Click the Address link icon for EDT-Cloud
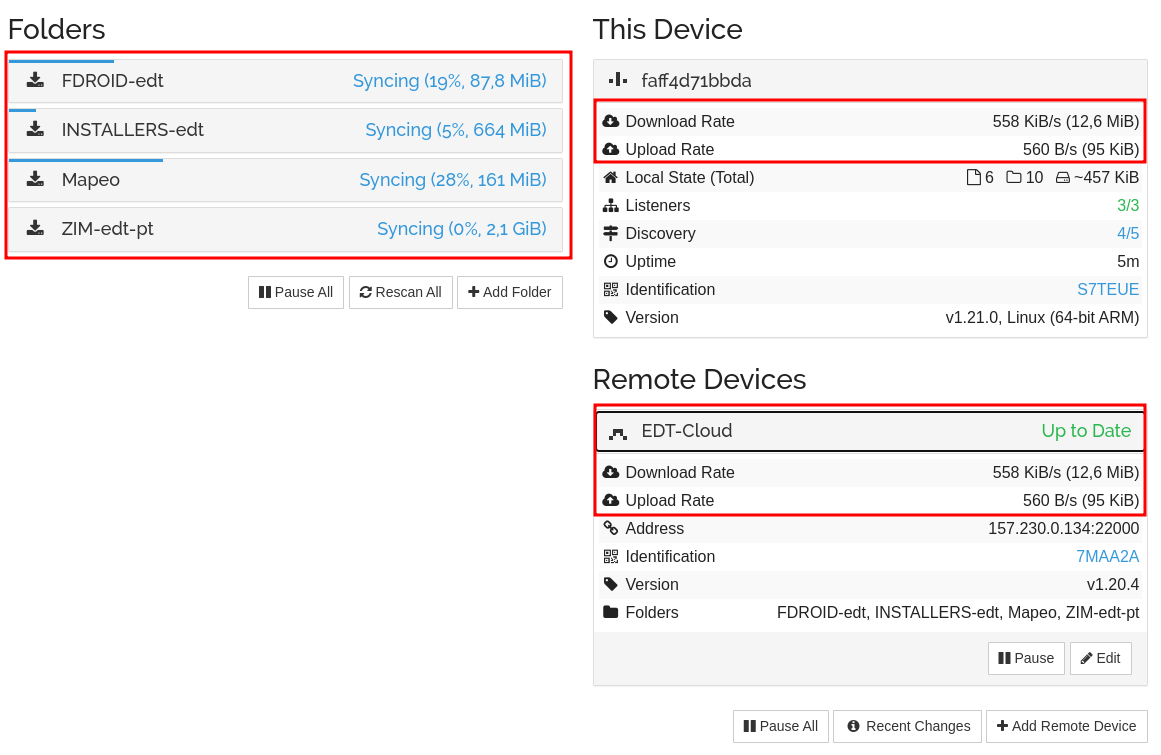The height and width of the screenshot is (755, 1161). (x=611, y=529)
